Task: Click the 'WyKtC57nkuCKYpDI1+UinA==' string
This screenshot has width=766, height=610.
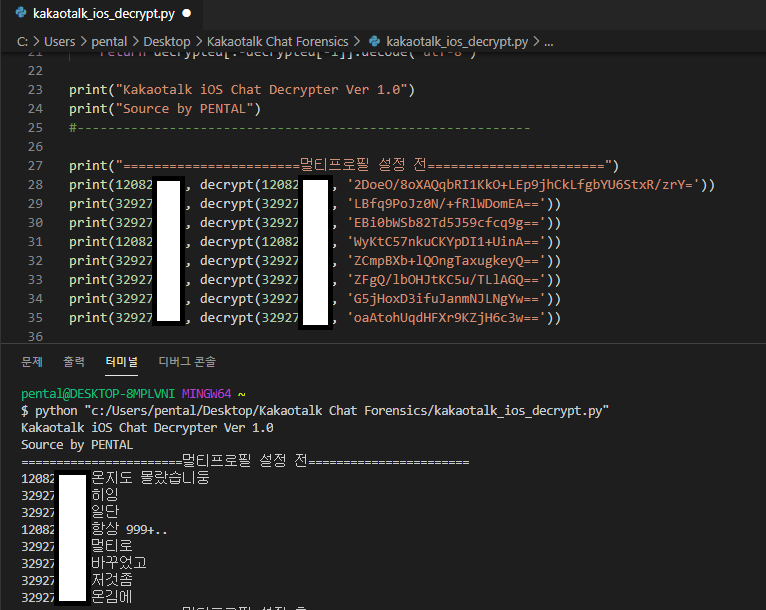Action: click(x=446, y=242)
